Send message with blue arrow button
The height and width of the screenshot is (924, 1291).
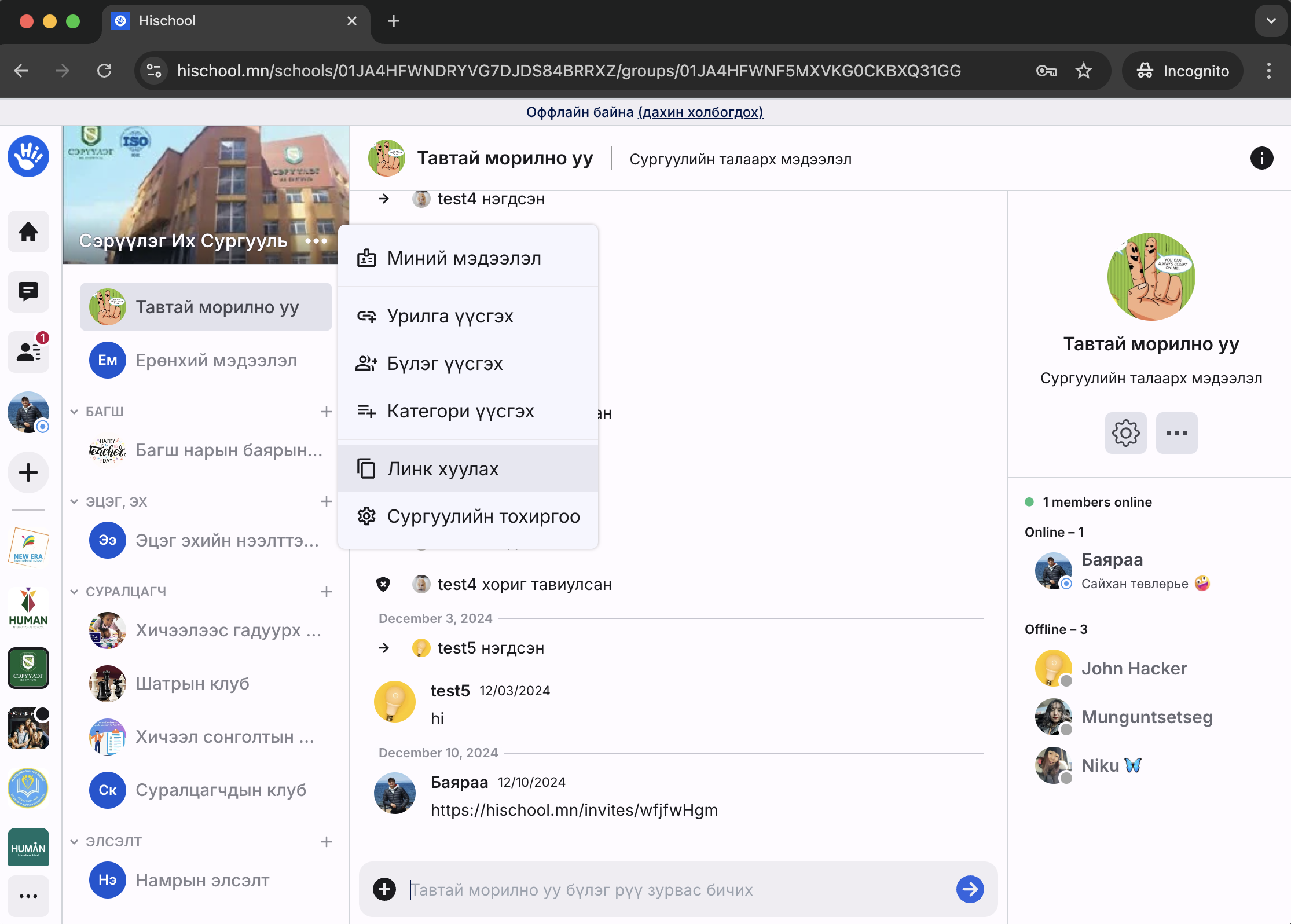[970, 889]
